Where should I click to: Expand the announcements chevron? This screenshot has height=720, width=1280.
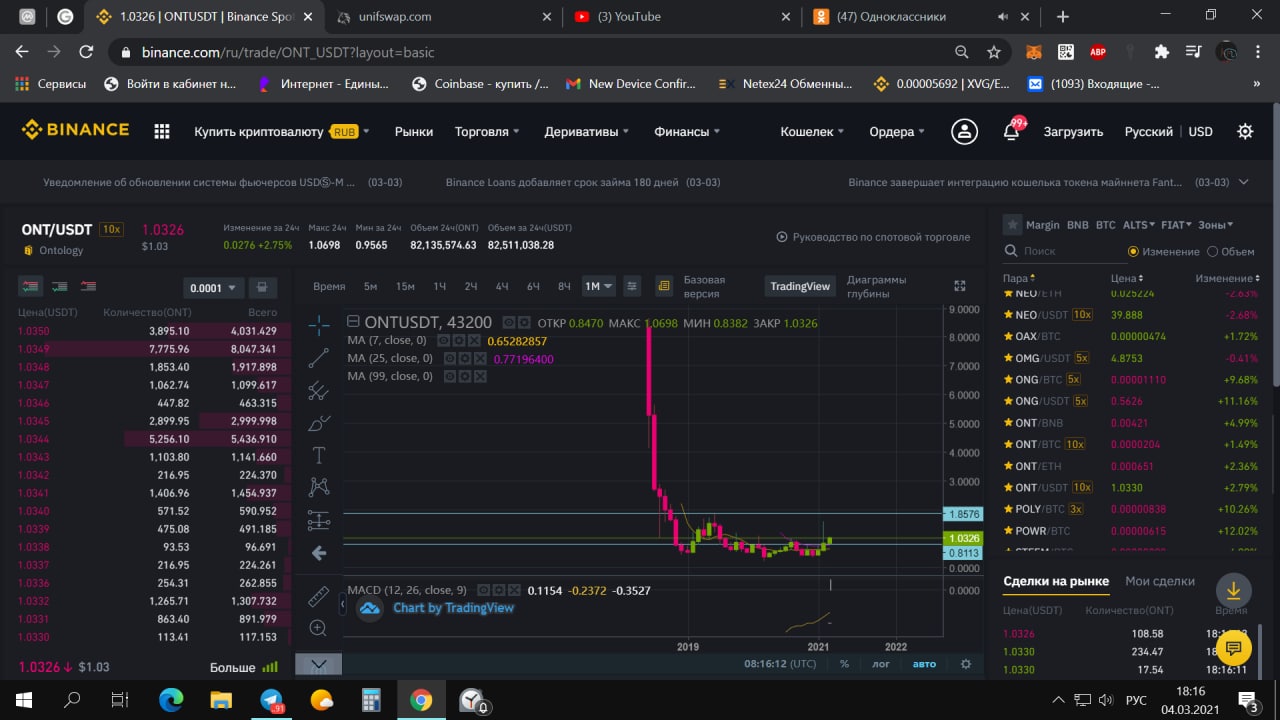click(x=1244, y=182)
